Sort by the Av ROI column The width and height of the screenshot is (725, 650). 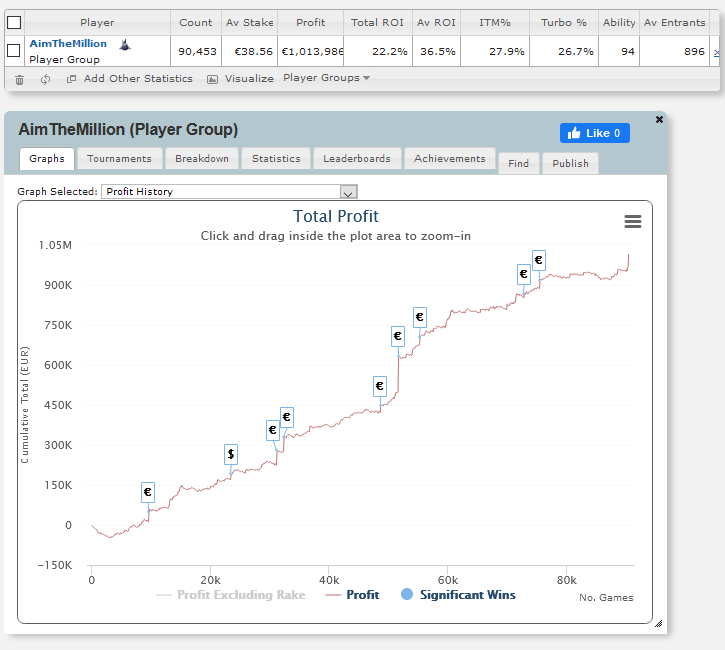pyautogui.click(x=436, y=22)
